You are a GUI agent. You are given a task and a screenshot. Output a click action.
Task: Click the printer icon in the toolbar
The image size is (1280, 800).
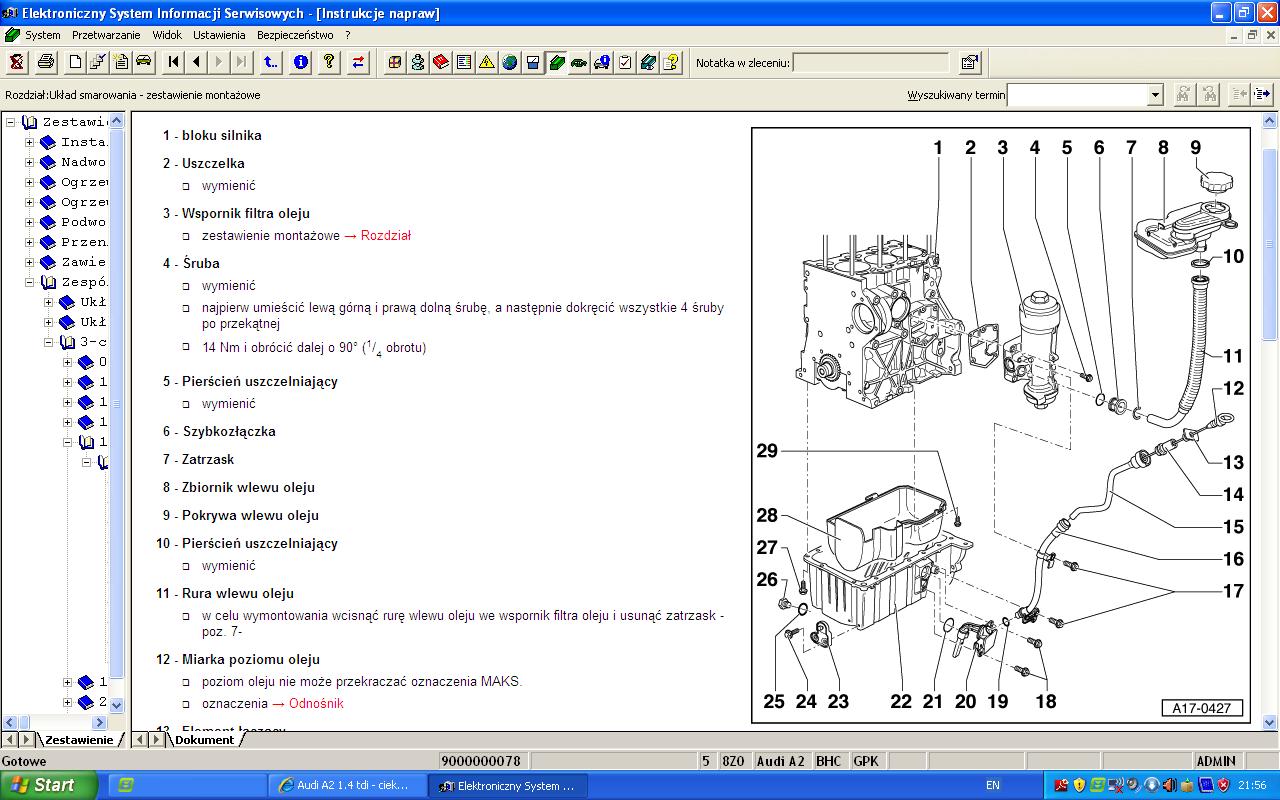point(46,62)
